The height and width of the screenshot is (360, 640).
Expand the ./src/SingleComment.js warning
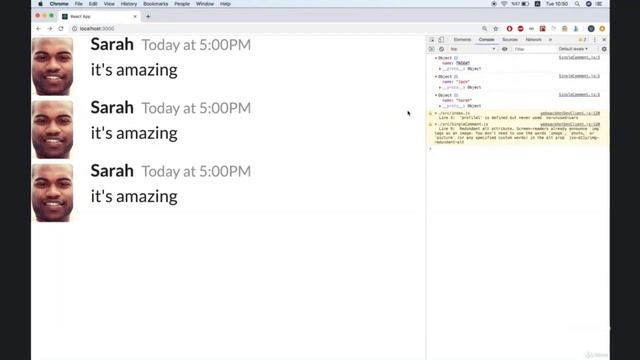pyautogui.click(x=436, y=124)
